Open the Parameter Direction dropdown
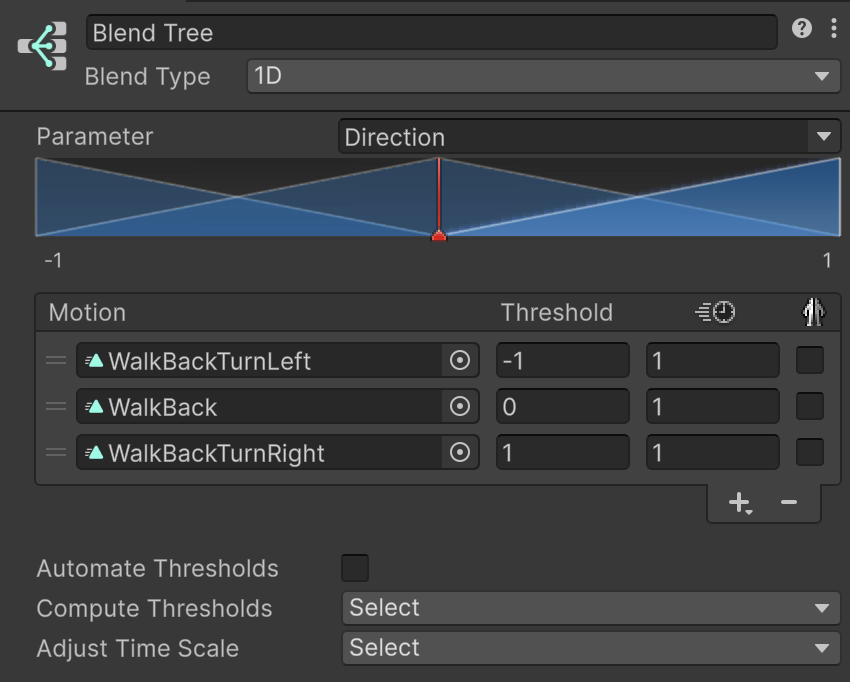Image resolution: width=850 pixels, height=682 pixels. (x=589, y=137)
